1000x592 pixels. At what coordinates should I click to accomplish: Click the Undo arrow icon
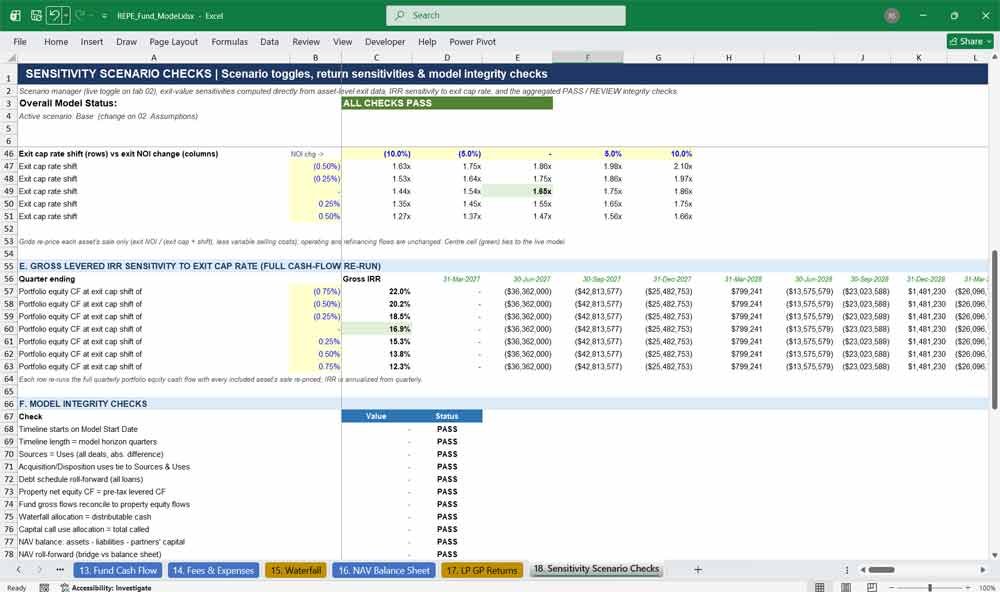click(55, 15)
